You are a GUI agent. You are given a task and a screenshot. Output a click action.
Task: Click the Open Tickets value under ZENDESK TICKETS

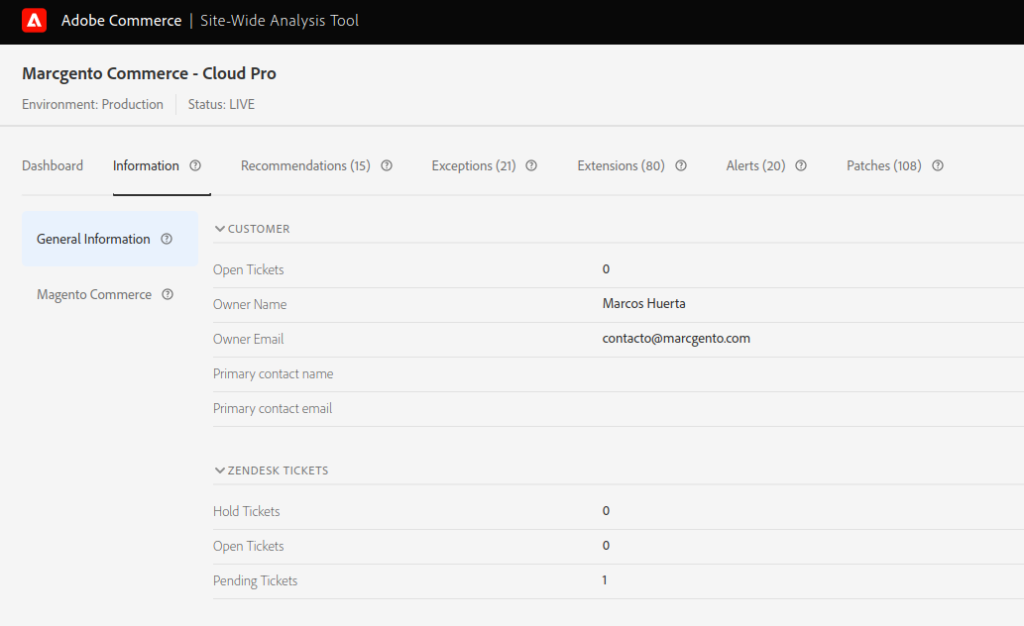pos(606,545)
